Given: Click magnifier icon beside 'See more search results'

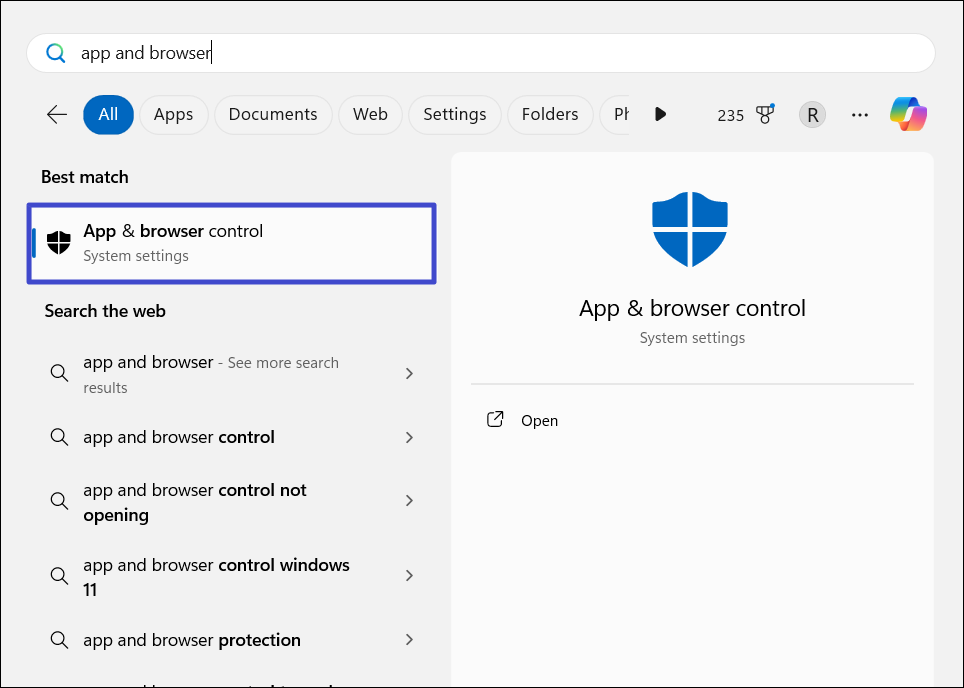Looking at the screenshot, I should (x=59, y=373).
